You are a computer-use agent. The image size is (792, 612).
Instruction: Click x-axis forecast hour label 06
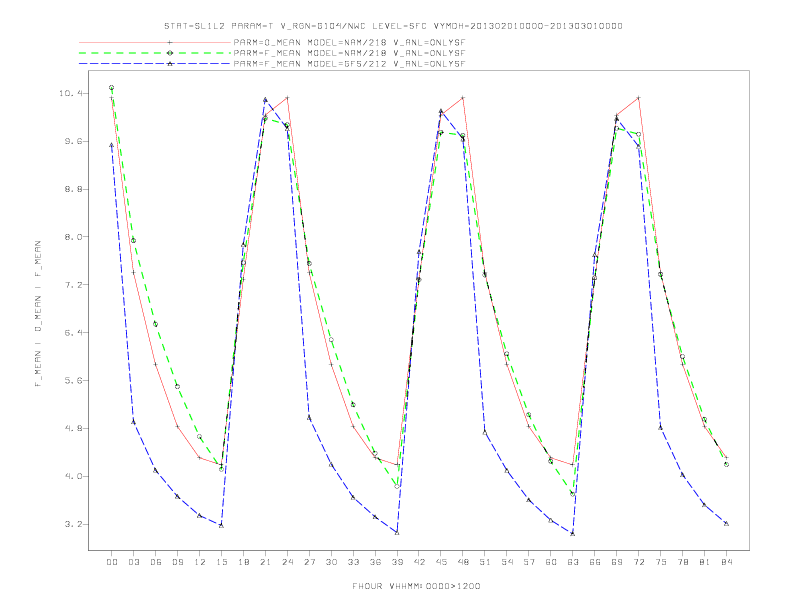click(x=156, y=562)
